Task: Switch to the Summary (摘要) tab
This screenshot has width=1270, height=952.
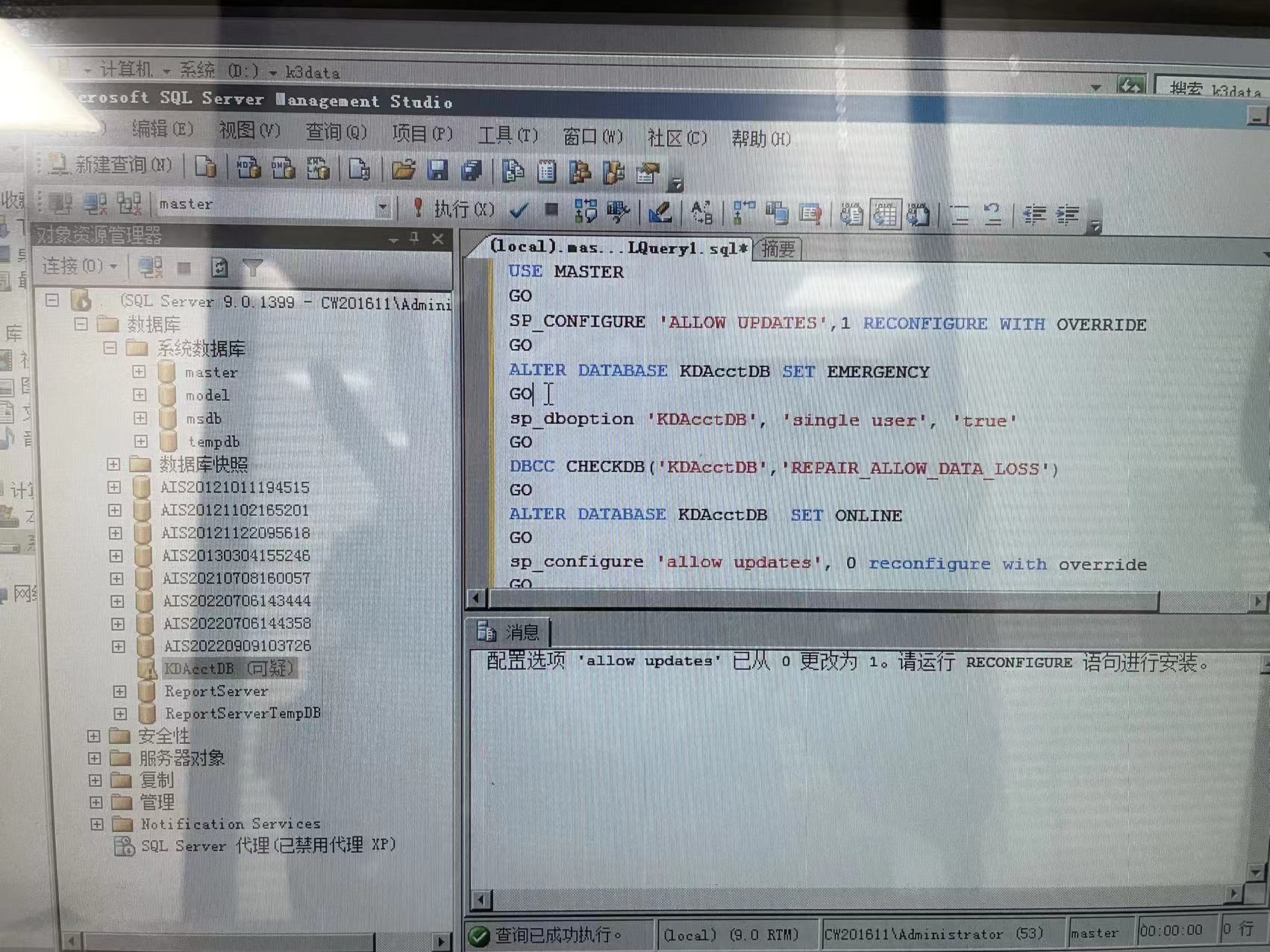Action: [778, 248]
